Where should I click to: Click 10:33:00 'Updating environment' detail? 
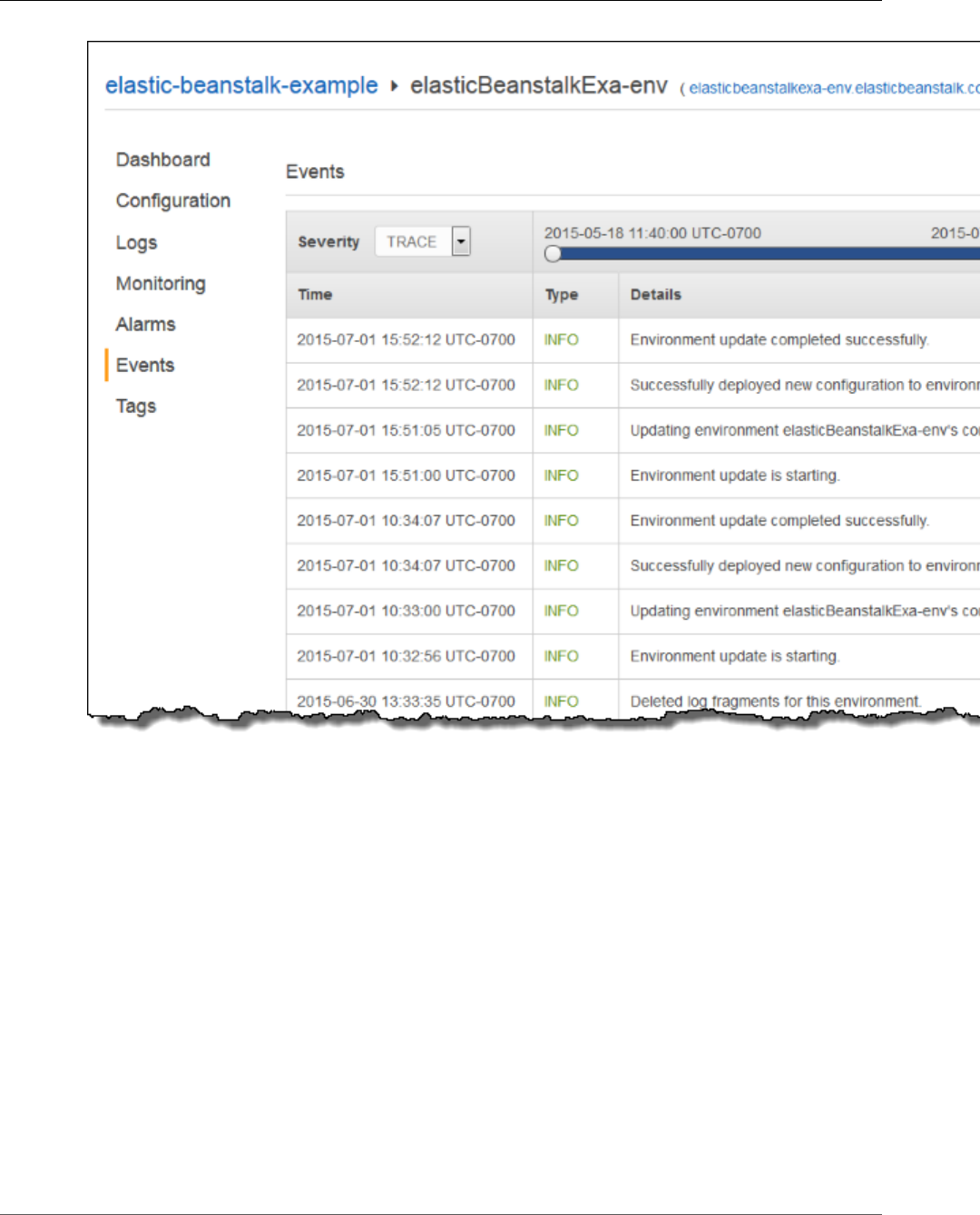pyautogui.click(x=805, y=611)
